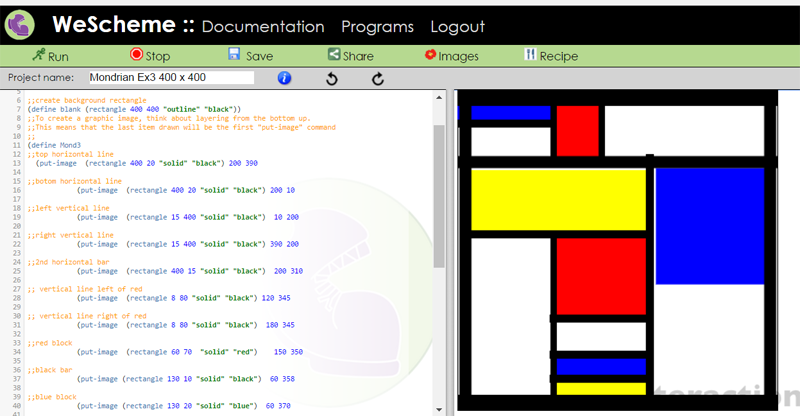The image size is (800, 416).
Task: Select Logout in the header
Action: 457,27
